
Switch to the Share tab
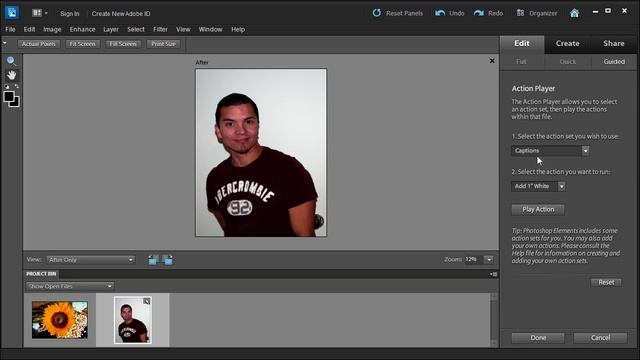coord(614,43)
